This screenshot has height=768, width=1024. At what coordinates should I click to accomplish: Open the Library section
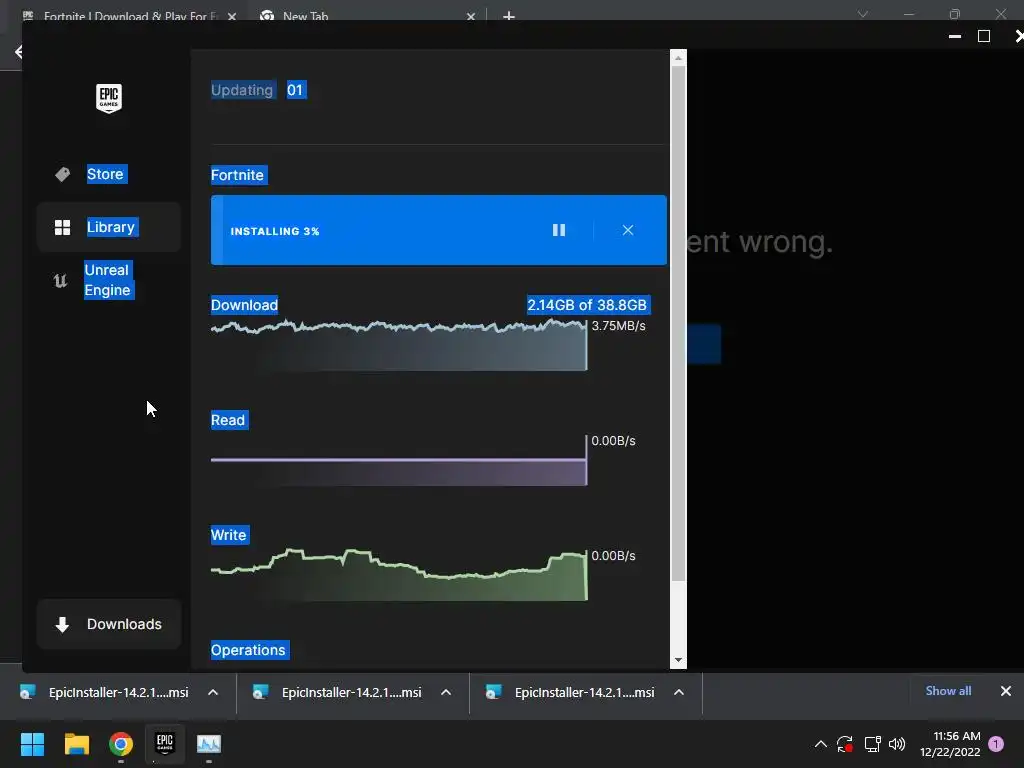pyautogui.click(x=108, y=227)
